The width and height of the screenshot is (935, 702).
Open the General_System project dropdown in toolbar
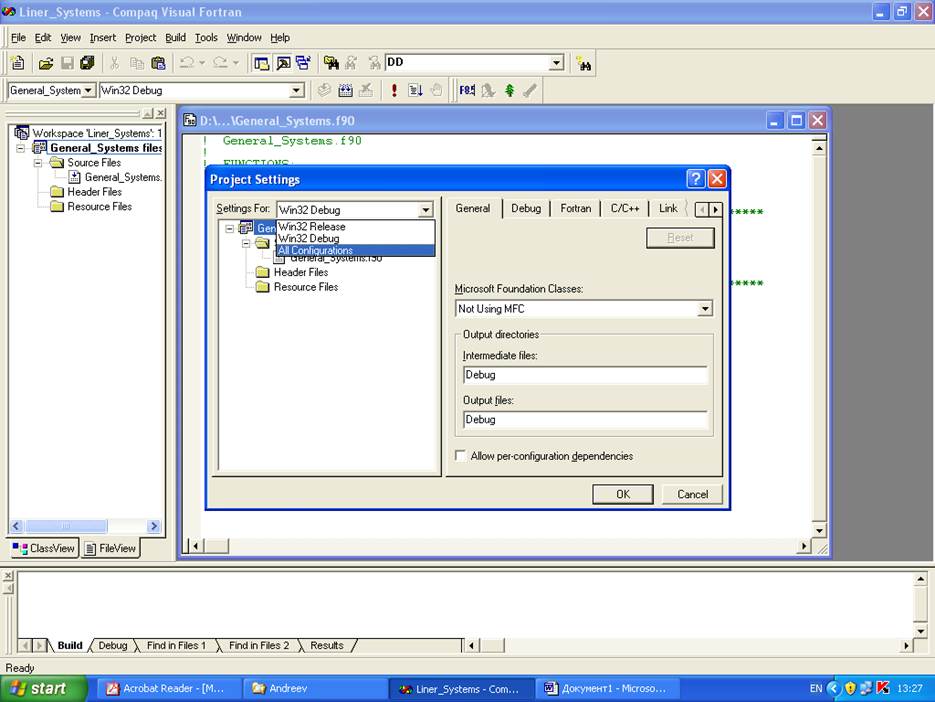[x=88, y=91]
